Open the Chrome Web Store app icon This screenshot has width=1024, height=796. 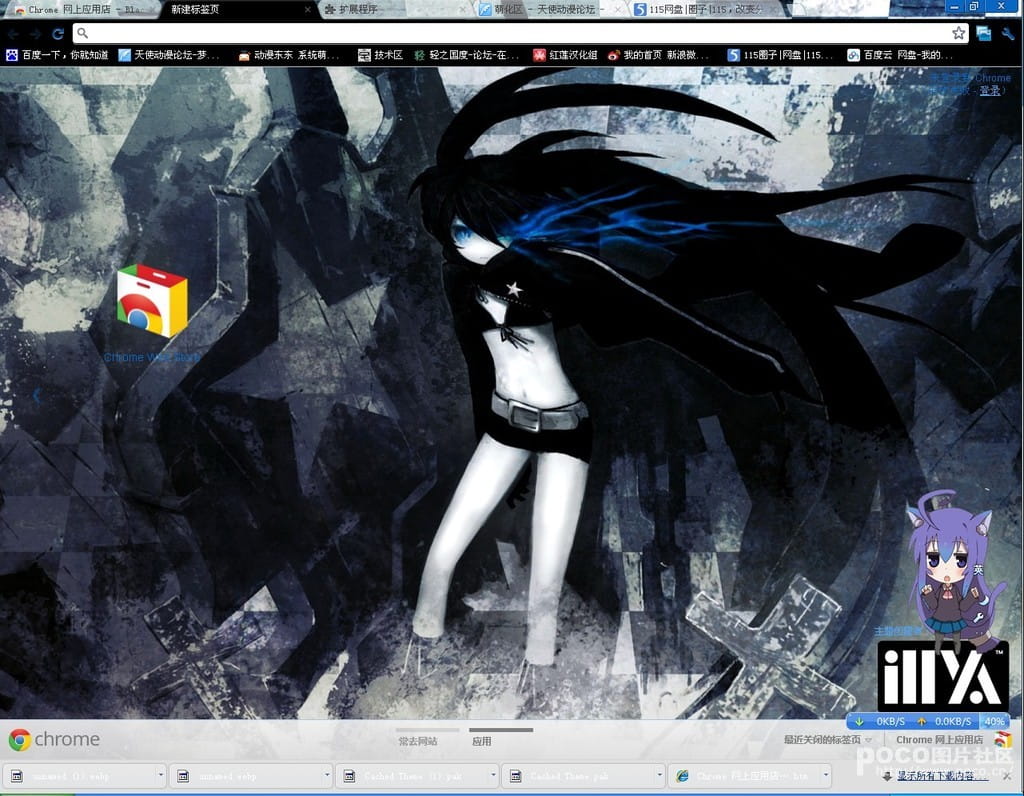tap(152, 301)
